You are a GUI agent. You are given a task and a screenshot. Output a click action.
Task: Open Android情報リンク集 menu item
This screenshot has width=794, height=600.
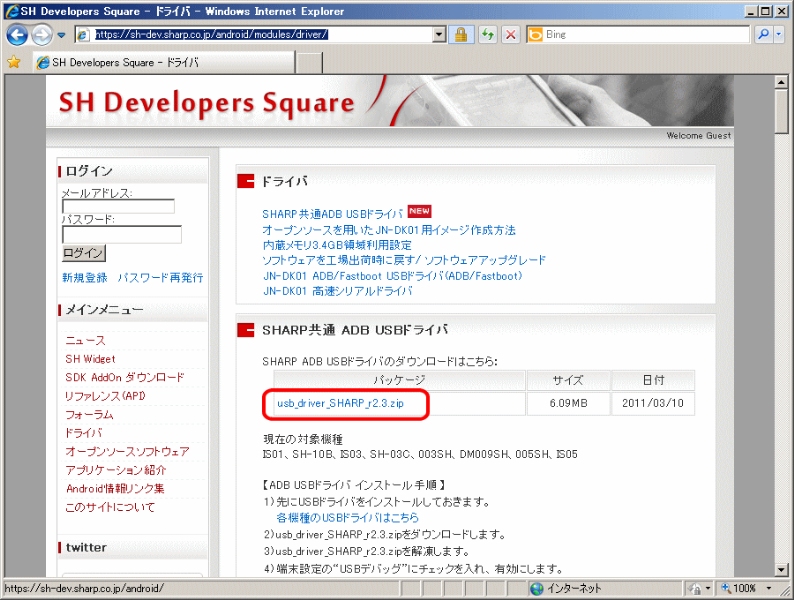pos(115,489)
